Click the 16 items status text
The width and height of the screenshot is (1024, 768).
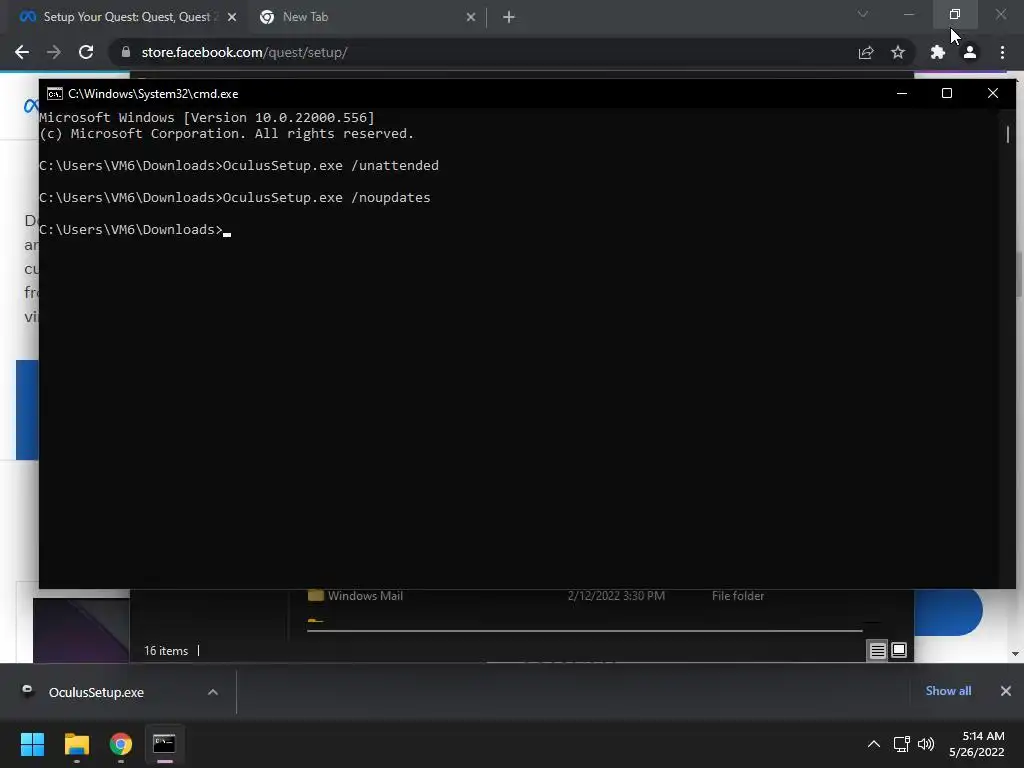pos(166,650)
